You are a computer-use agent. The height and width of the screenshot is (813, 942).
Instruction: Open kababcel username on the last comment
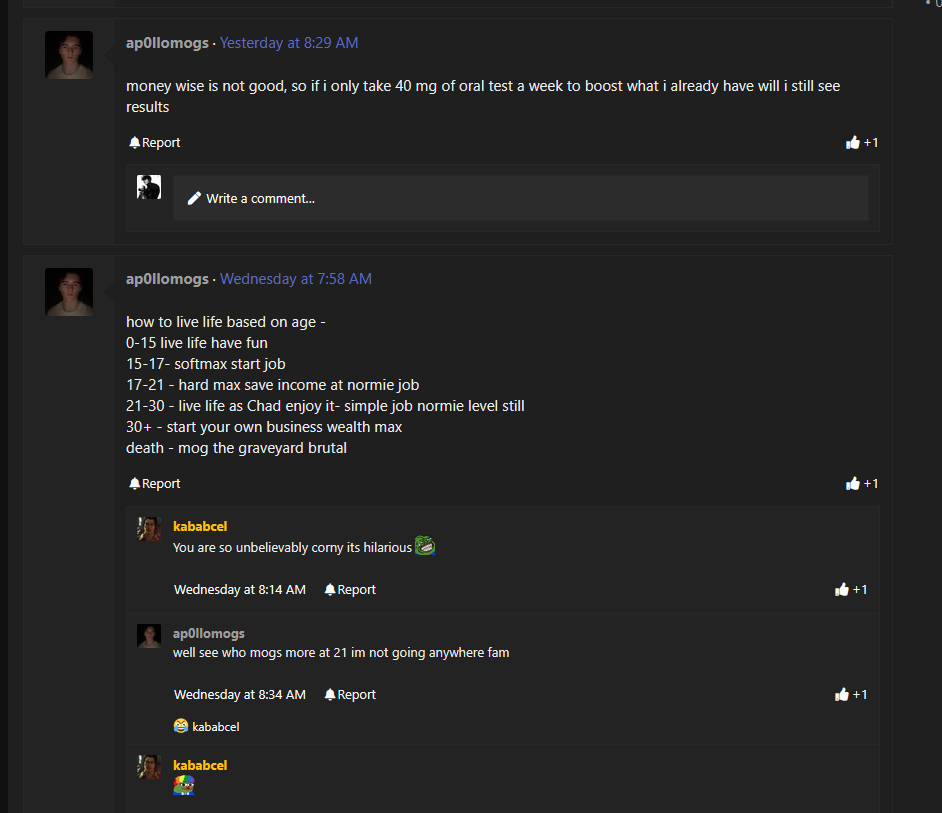coord(200,765)
